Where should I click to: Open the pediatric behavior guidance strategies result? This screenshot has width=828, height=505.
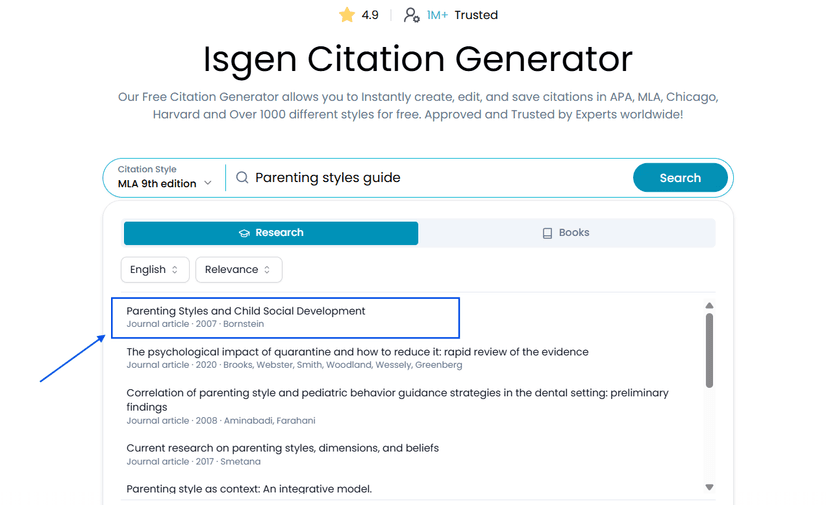397,394
